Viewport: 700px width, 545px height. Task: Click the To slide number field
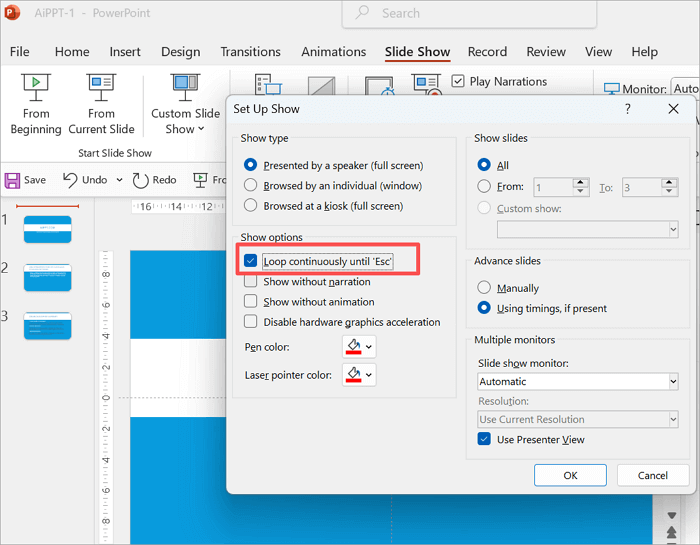click(642, 187)
